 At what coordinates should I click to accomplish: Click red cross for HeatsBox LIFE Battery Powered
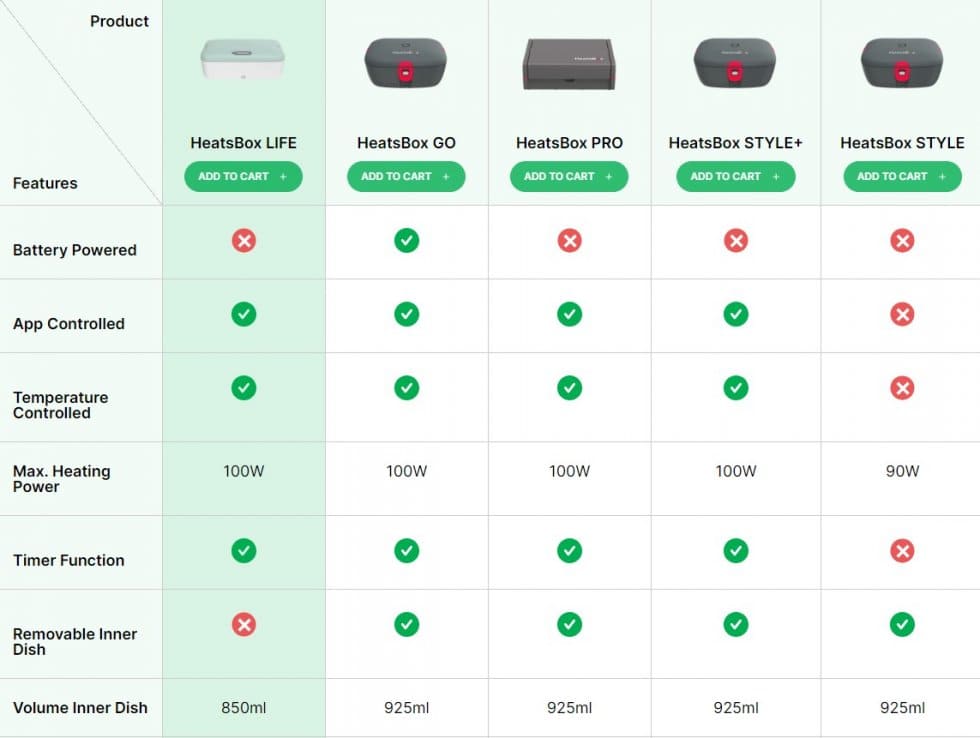point(244,240)
